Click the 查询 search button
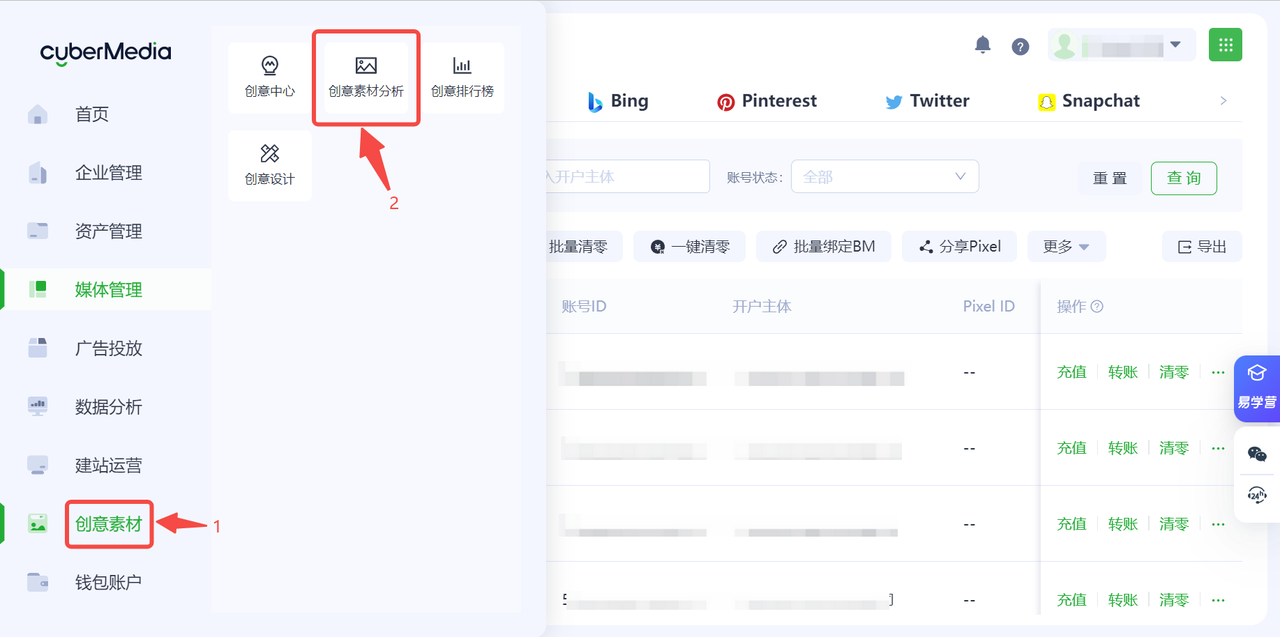This screenshot has height=637, width=1280. coord(1183,178)
